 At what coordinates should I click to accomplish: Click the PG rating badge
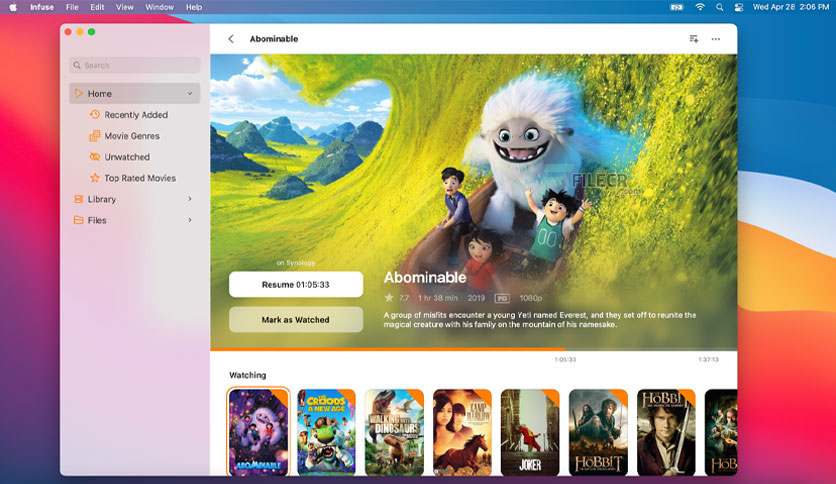pos(502,299)
